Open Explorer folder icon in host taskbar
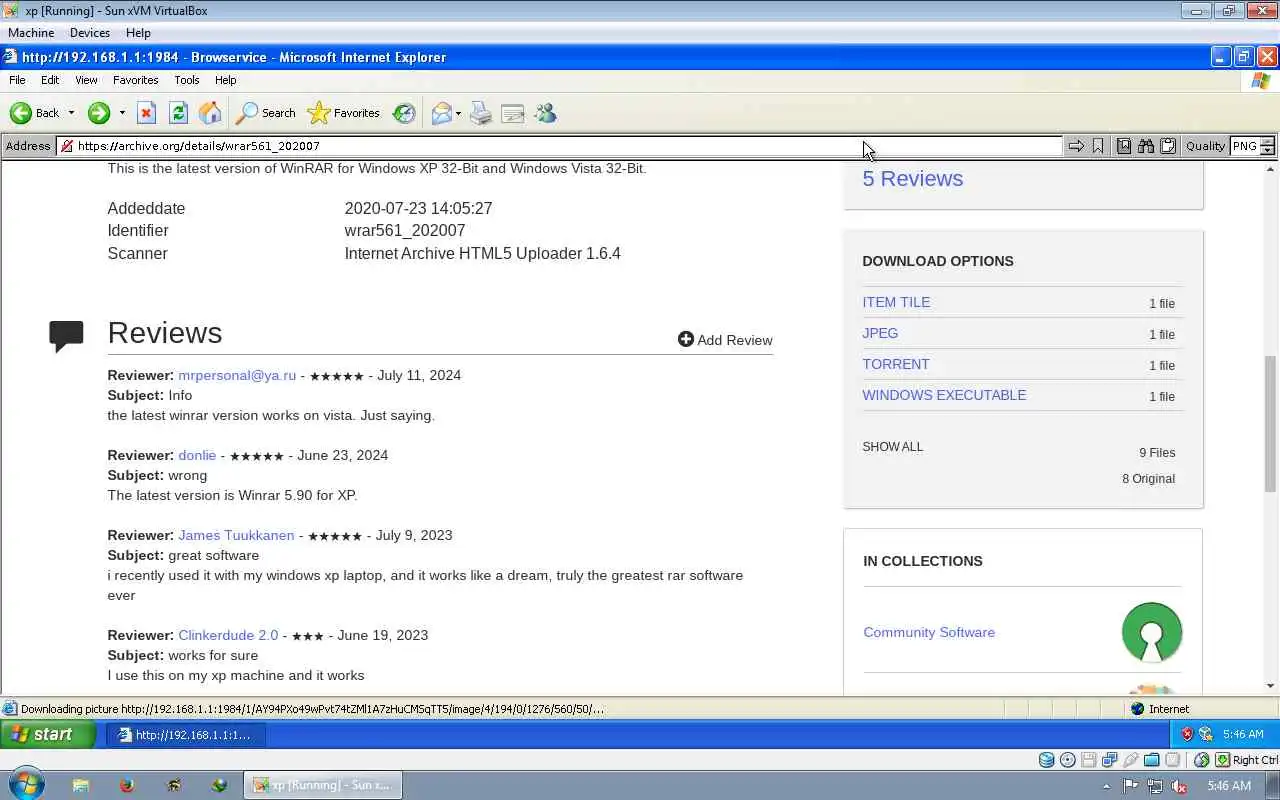This screenshot has width=1280, height=800. [x=81, y=785]
